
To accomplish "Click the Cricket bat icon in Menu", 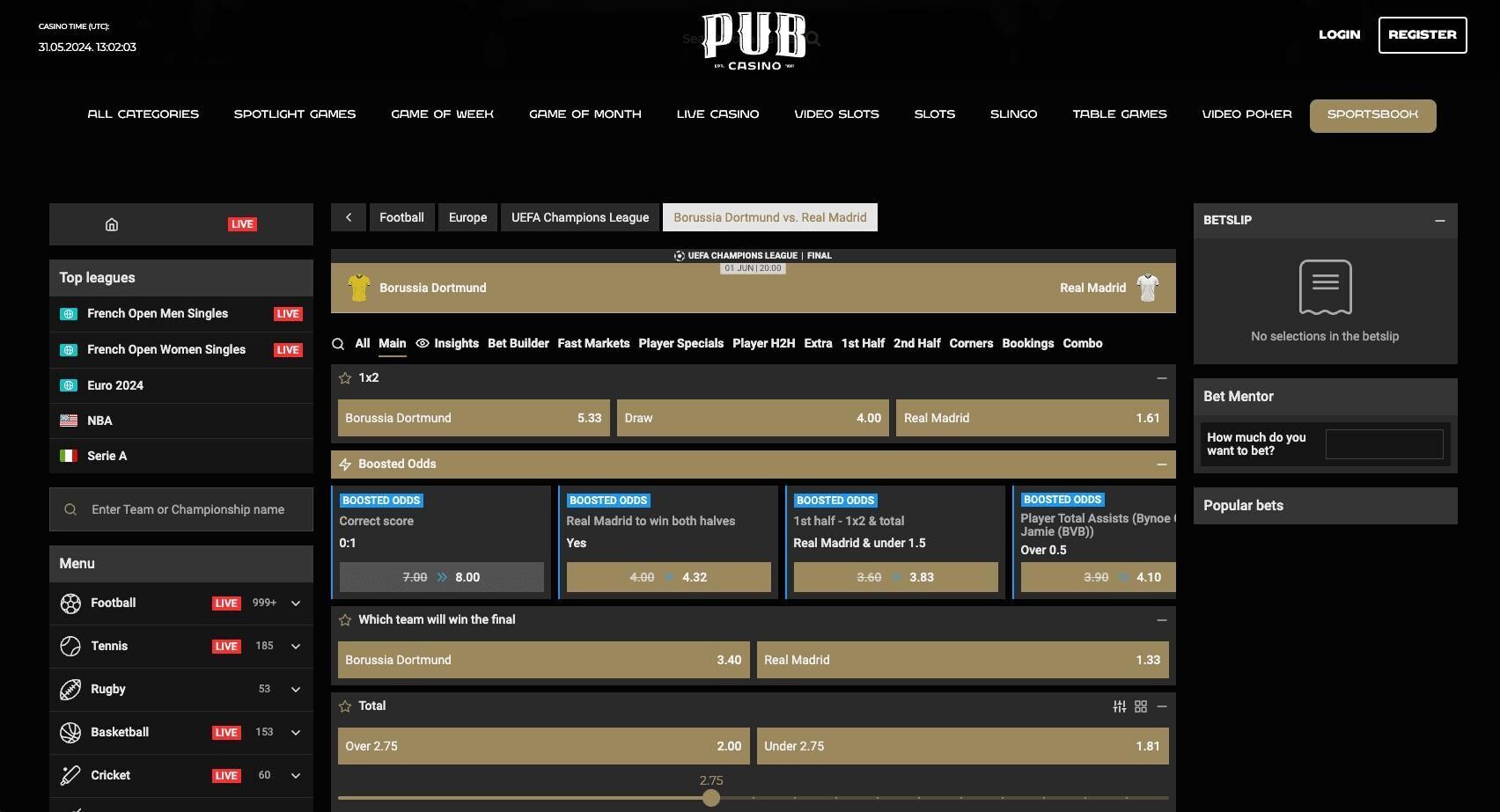I will click(70, 776).
